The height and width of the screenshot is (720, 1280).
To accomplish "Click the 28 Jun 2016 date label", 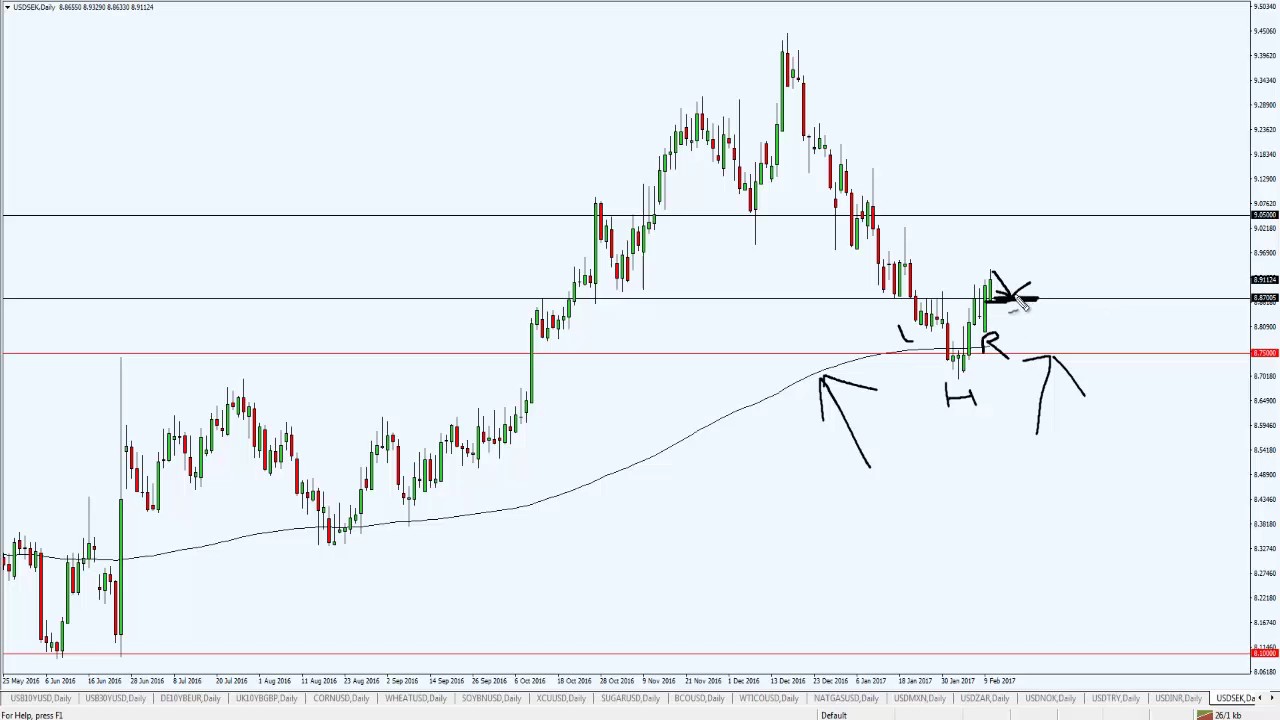I will coord(147,681).
